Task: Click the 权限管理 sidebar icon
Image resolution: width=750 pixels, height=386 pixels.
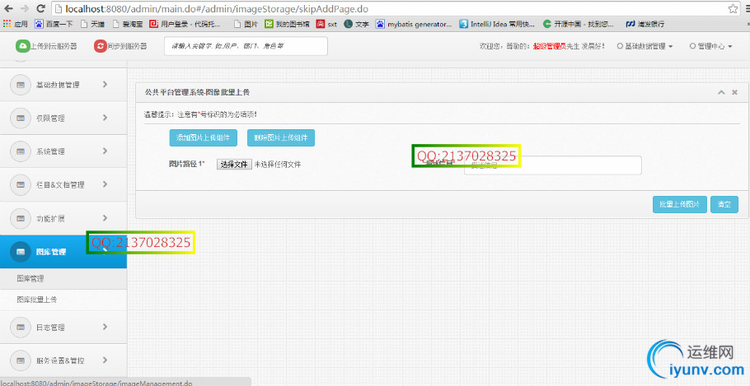Action: pos(21,118)
